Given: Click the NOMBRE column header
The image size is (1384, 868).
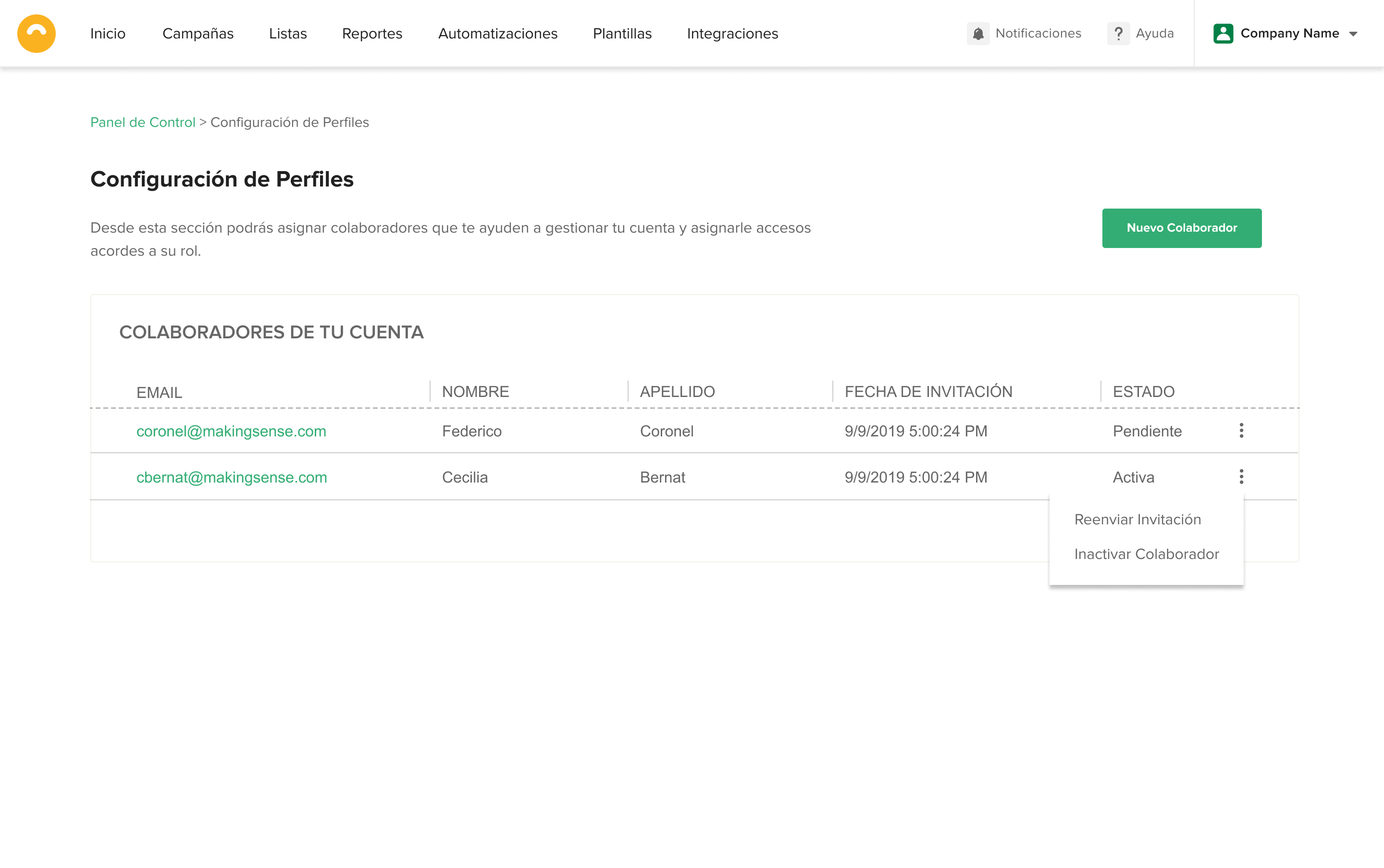Looking at the screenshot, I should pyautogui.click(x=475, y=392).
